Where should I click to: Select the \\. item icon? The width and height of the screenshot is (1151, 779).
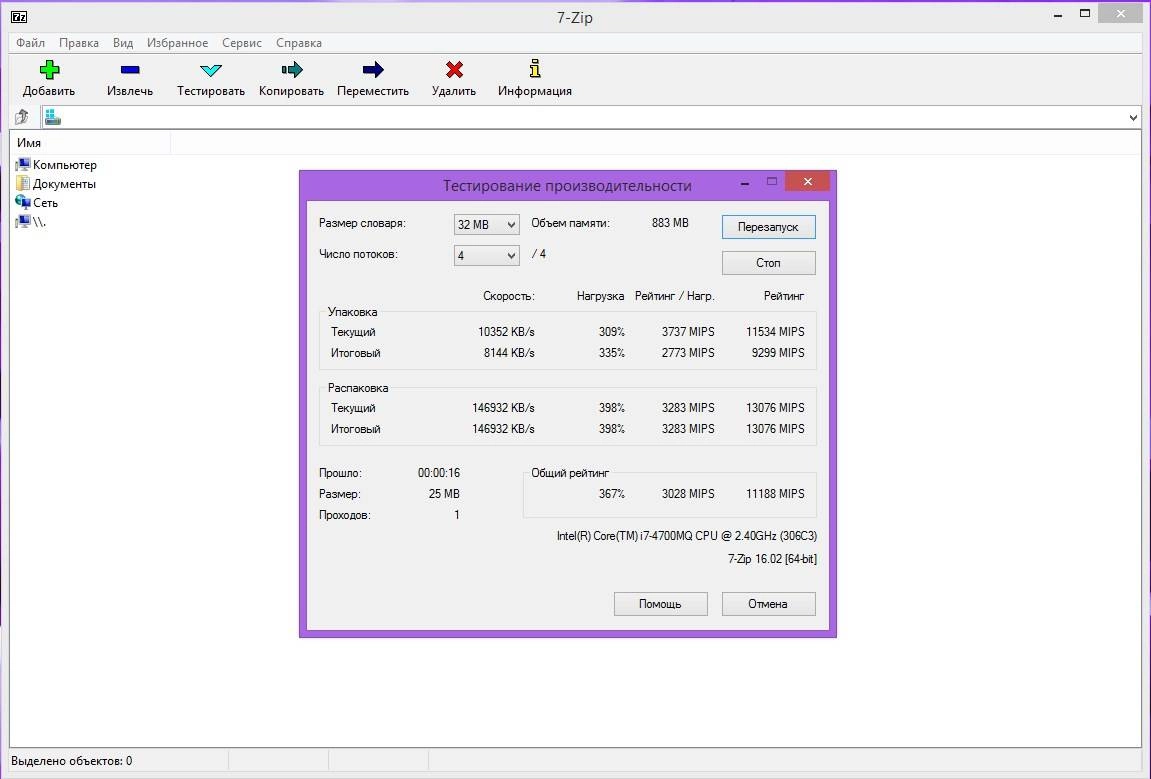click(23, 221)
